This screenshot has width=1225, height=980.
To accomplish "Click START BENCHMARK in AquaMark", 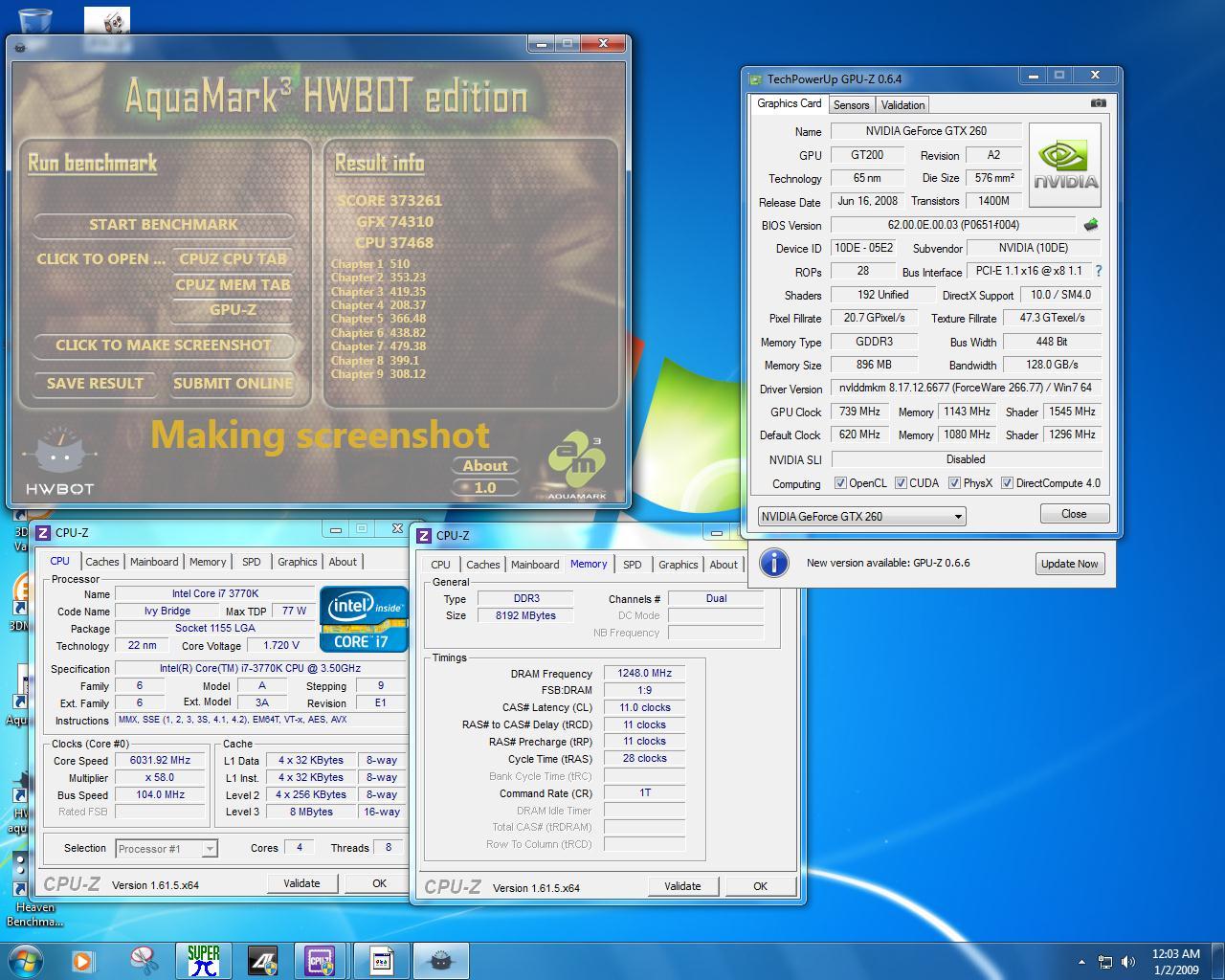I will 164,225.
